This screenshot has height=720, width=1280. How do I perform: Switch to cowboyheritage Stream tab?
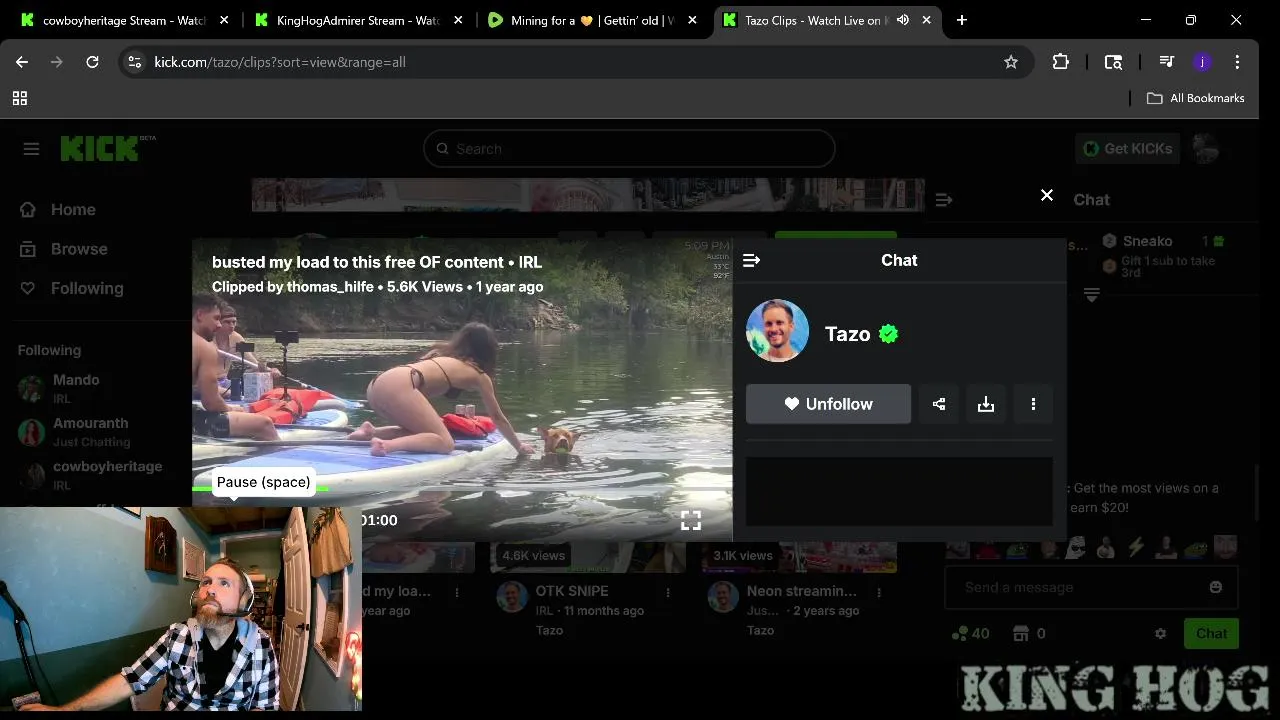click(x=124, y=20)
